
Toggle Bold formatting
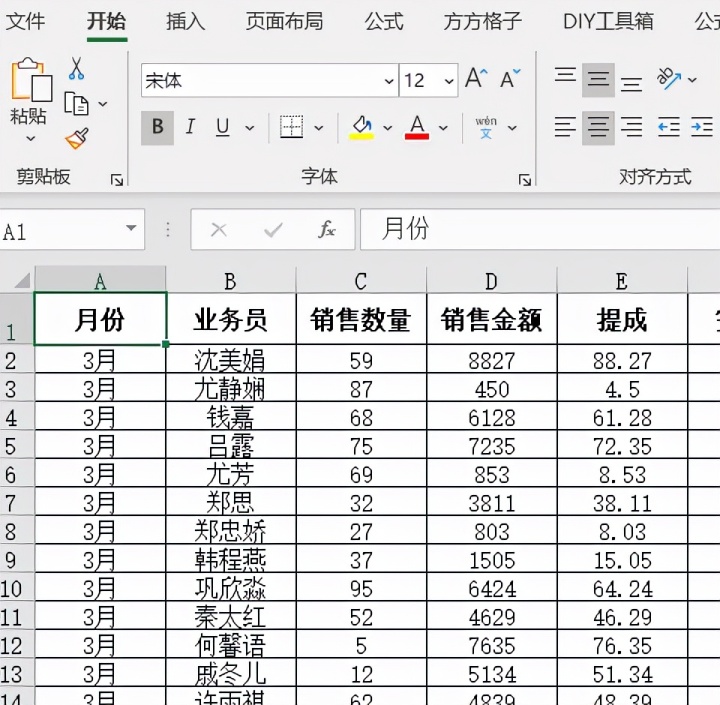coord(158,127)
